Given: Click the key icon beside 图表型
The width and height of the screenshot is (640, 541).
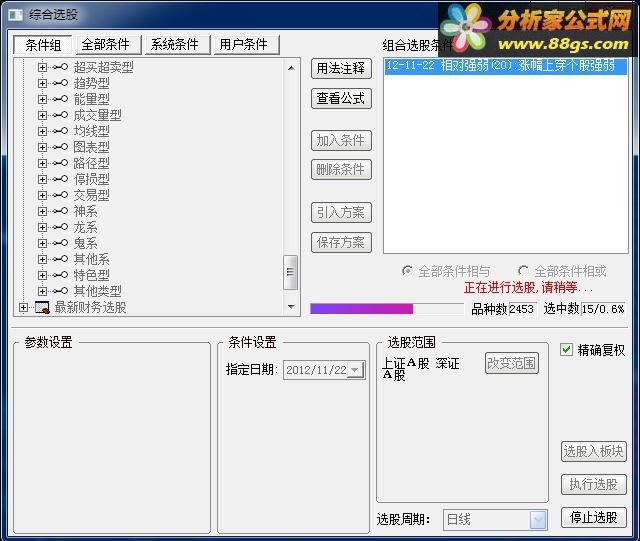Looking at the screenshot, I should click(x=60, y=147).
